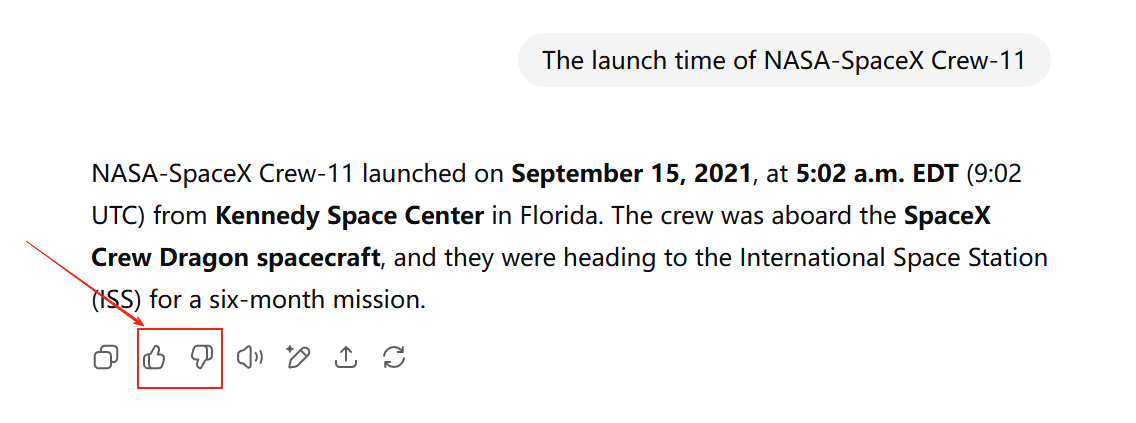
Task: Select the user message bubble about Crew-11
Action: pos(784,60)
